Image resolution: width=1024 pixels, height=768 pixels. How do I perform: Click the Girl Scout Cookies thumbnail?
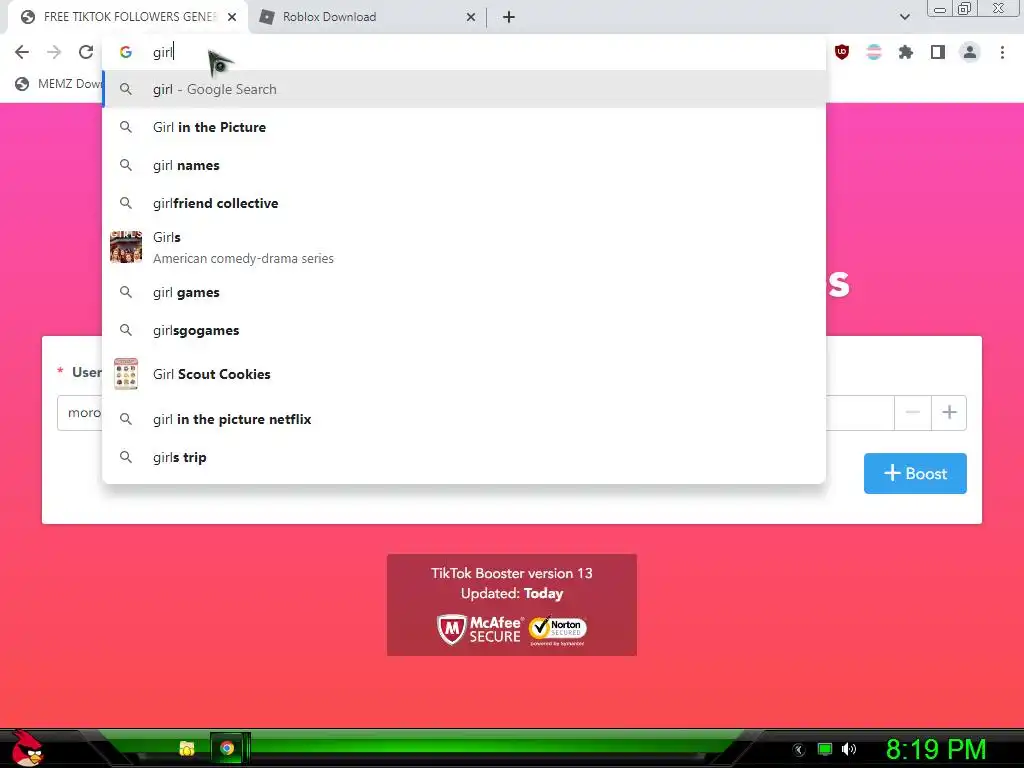(126, 374)
